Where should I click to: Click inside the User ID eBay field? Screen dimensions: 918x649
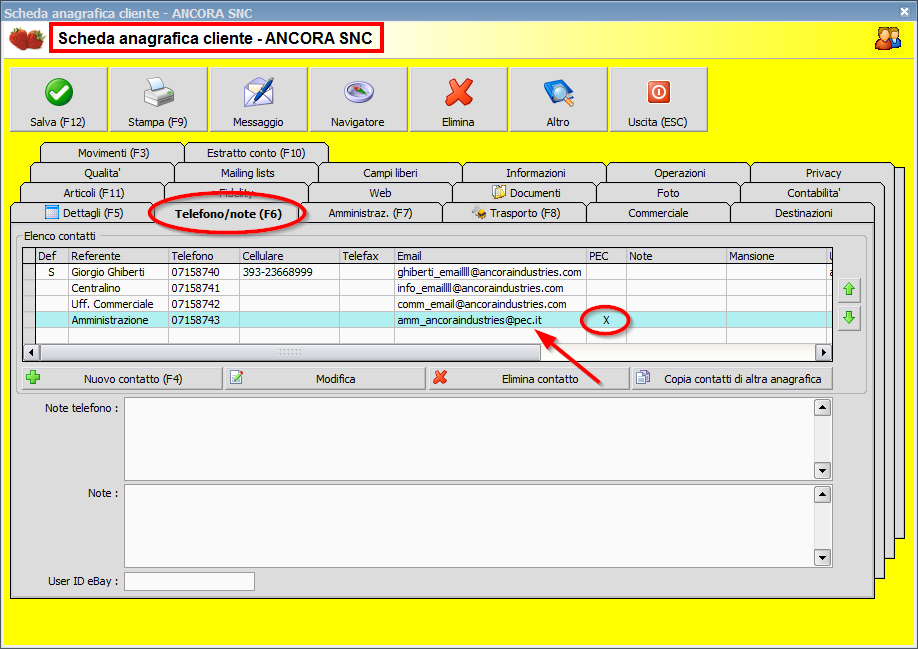coord(188,581)
